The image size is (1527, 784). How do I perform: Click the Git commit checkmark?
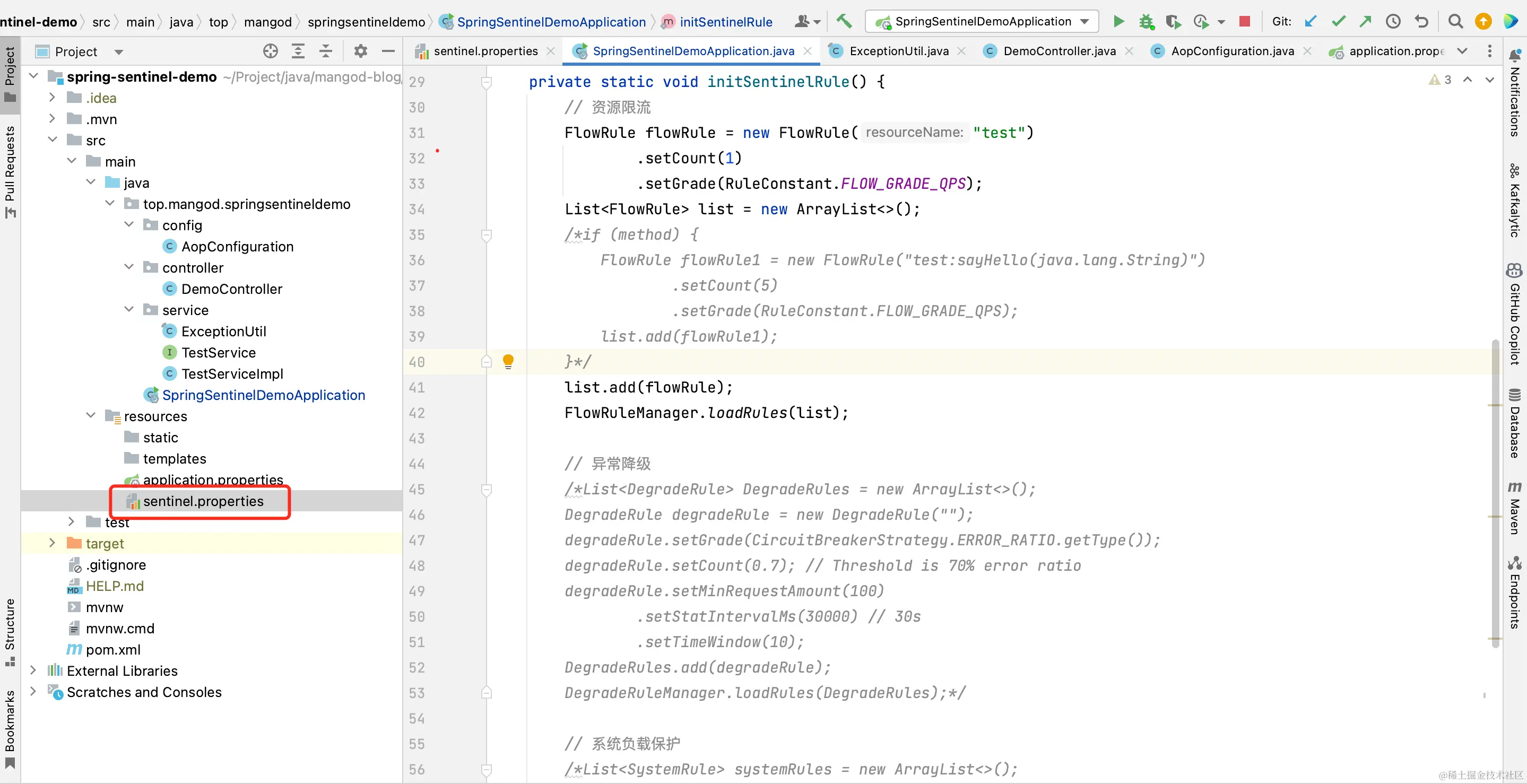tap(1338, 22)
